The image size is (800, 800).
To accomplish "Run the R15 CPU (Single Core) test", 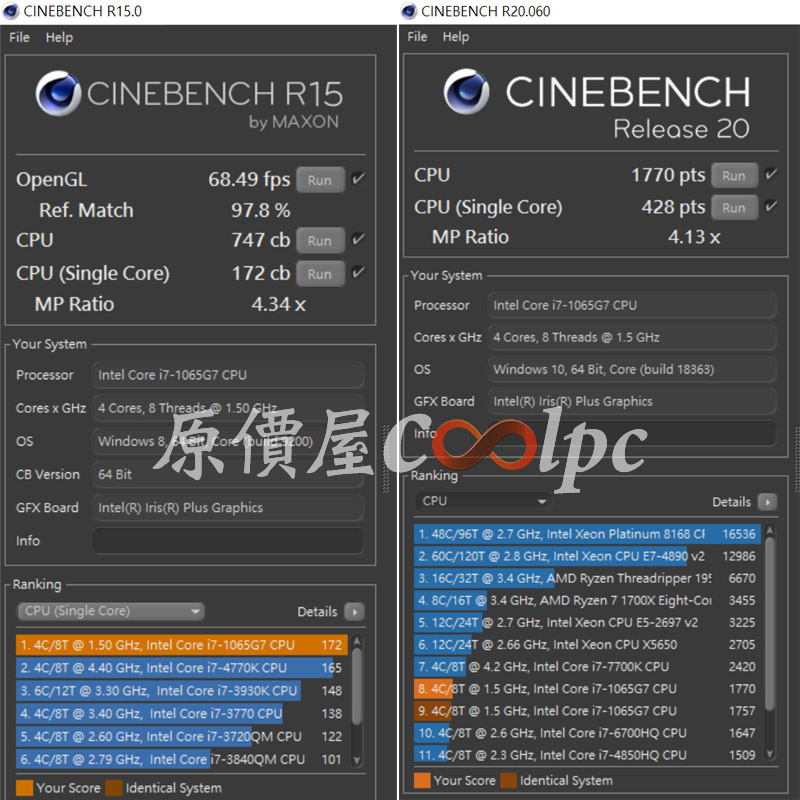I will (x=320, y=274).
